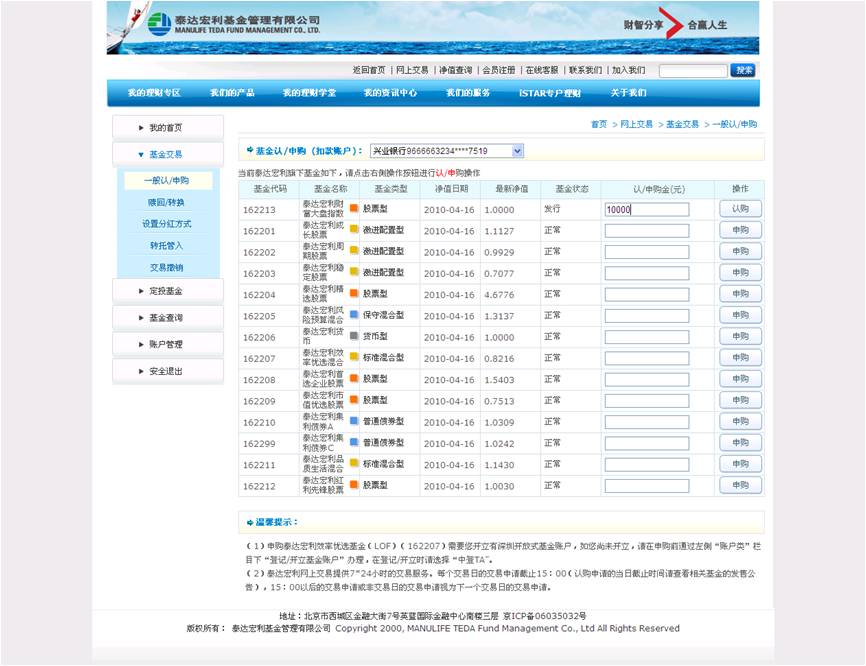Click the 加入我们 top link
Image resolution: width=866 pixels, height=666 pixels.
pyautogui.click(x=629, y=70)
